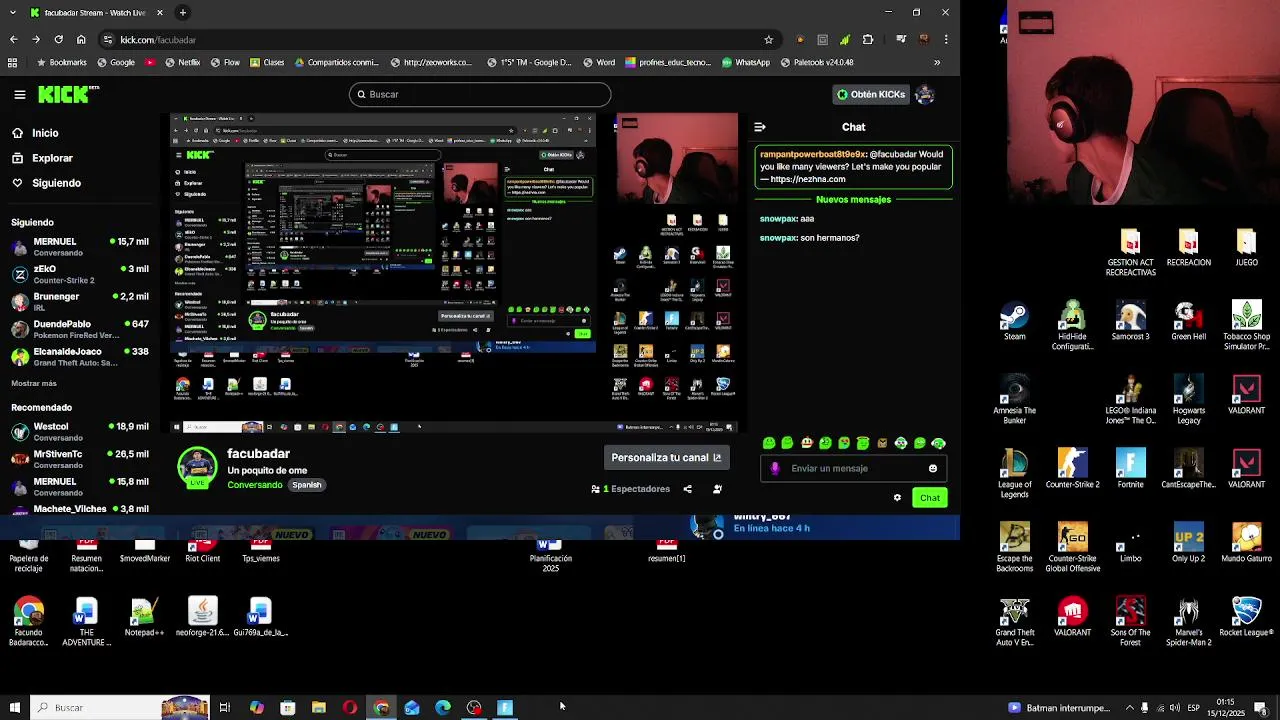
Task: Open Chrome three-dot menu
Action: click(946, 40)
